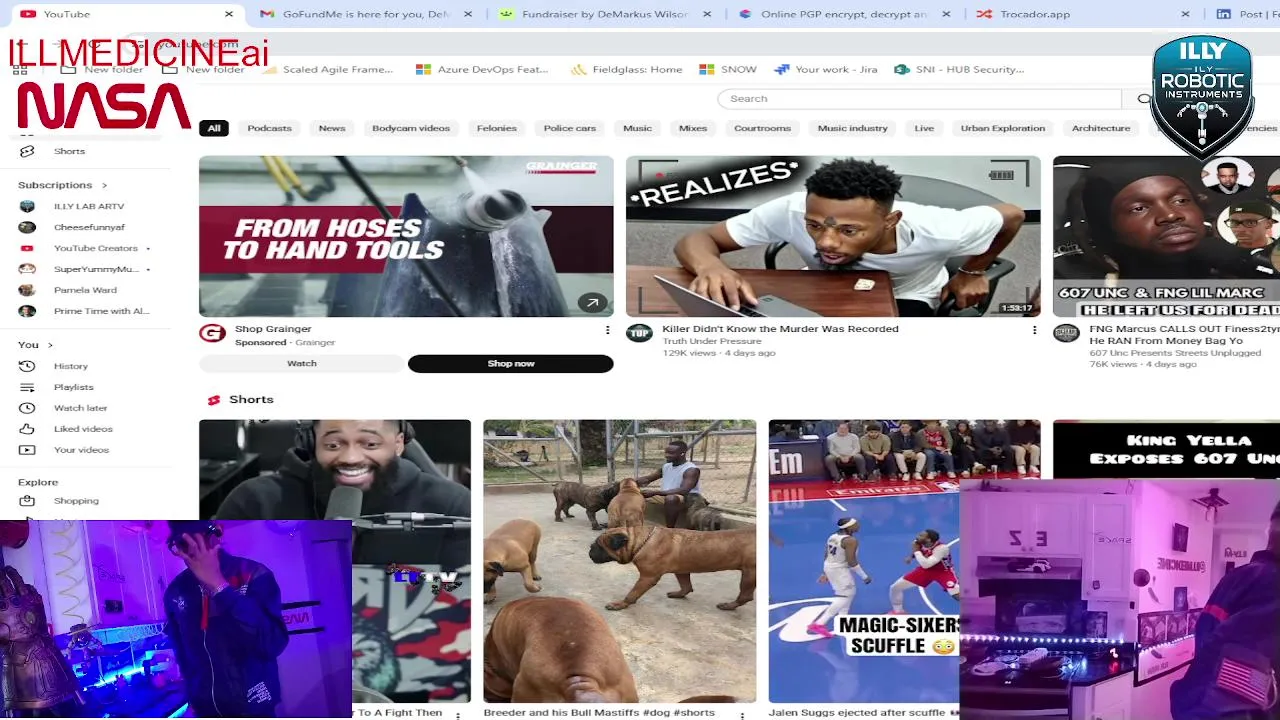
Task: Open the 607 UNC & FNG Lil Marc thumbnail
Action: click(1166, 236)
